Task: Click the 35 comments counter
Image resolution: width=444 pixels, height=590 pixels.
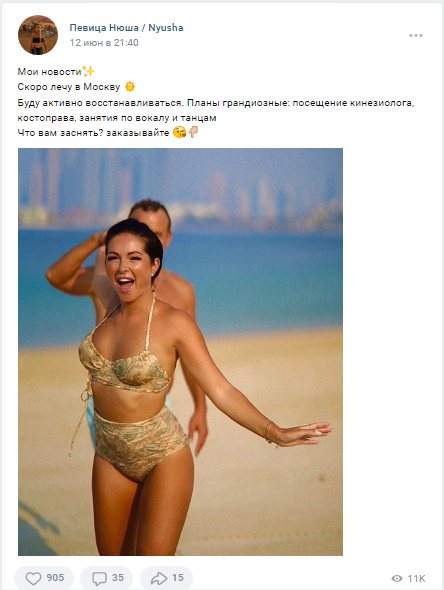Action: pyautogui.click(x=118, y=578)
